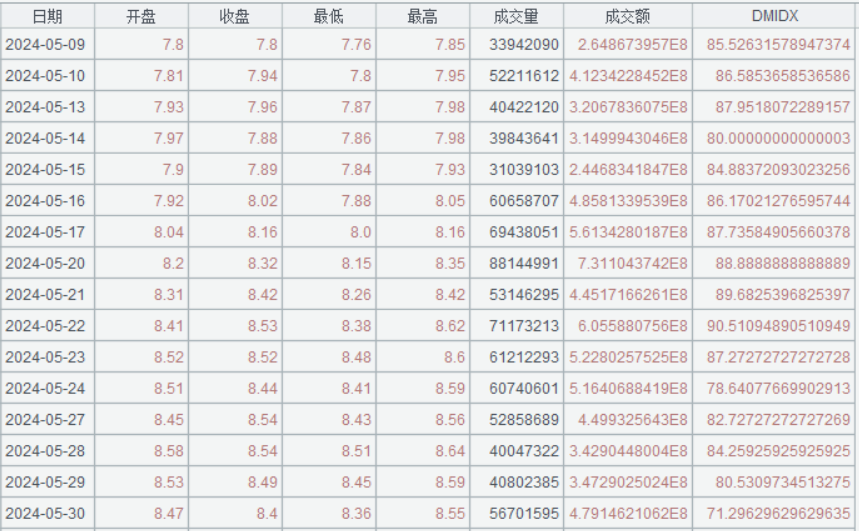The height and width of the screenshot is (531, 859).
Task: Select DMIDX value 80.0000000000003
Action: (778, 138)
